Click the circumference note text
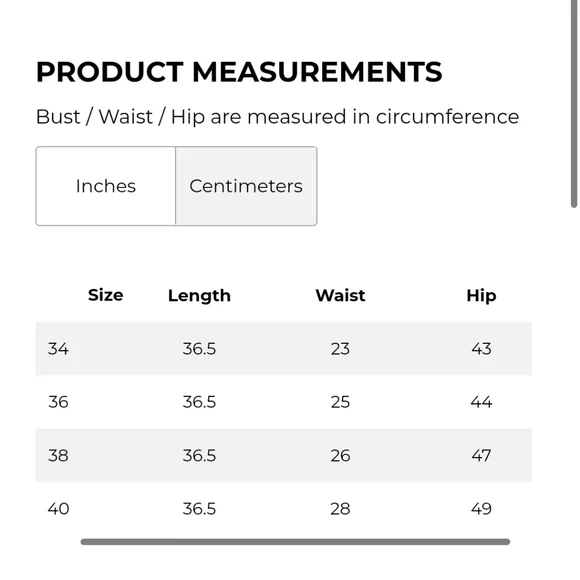Screen dimensions: 580x580 277,117
